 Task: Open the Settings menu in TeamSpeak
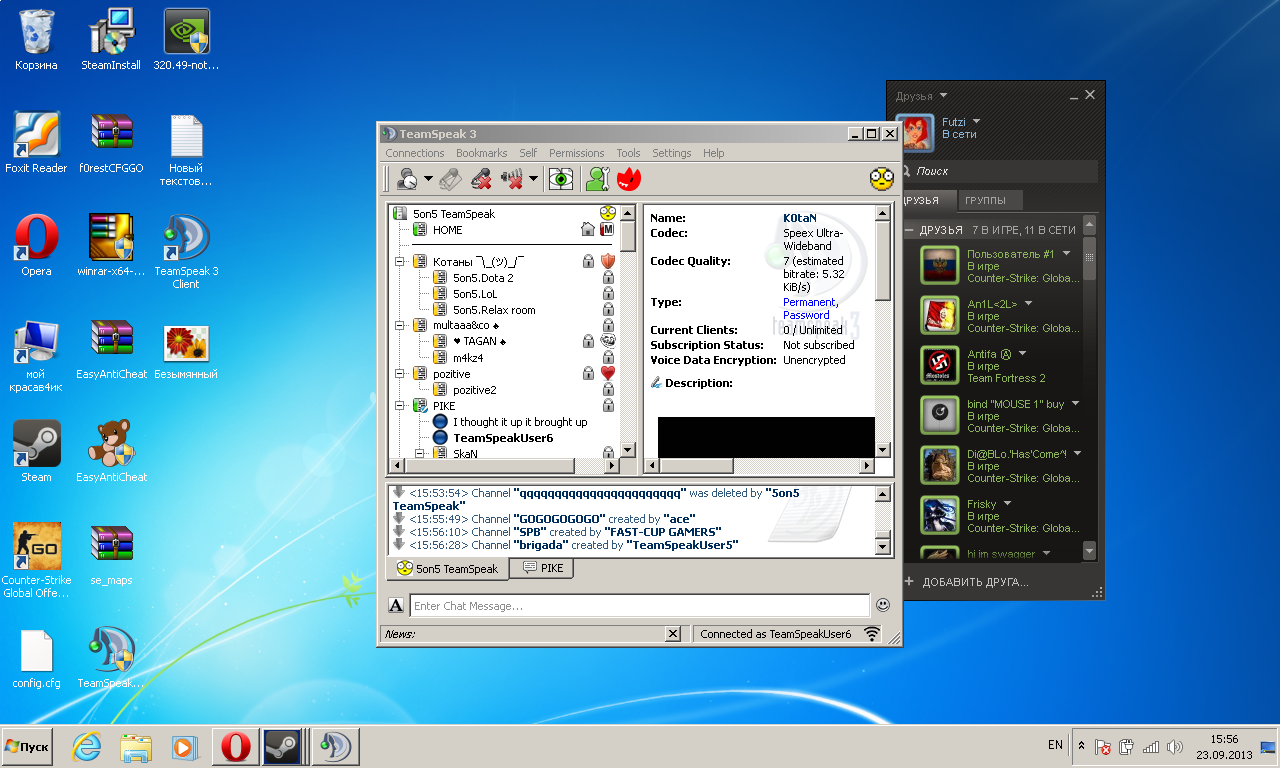click(x=672, y=153)
